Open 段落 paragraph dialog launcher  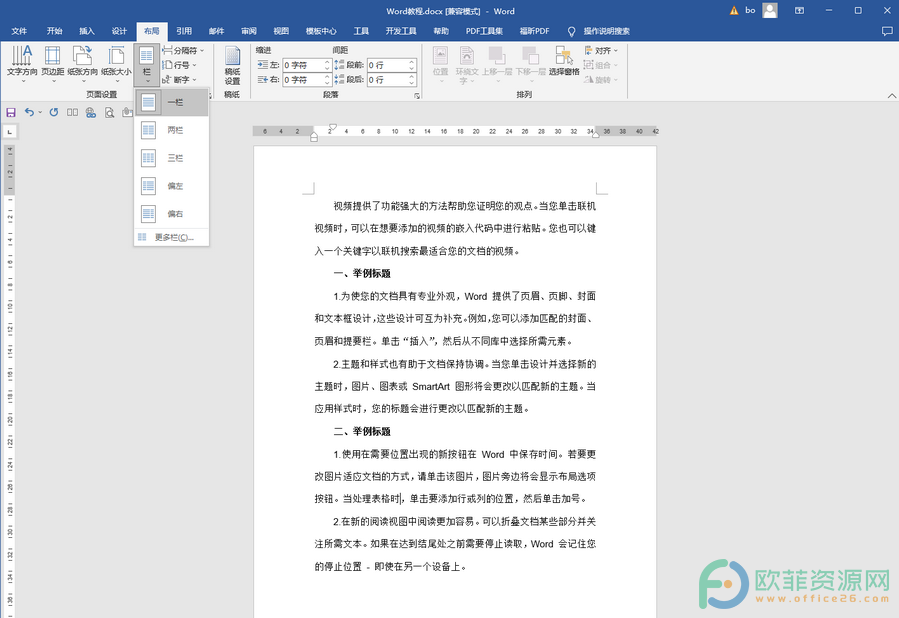click(x=417, y=96)
